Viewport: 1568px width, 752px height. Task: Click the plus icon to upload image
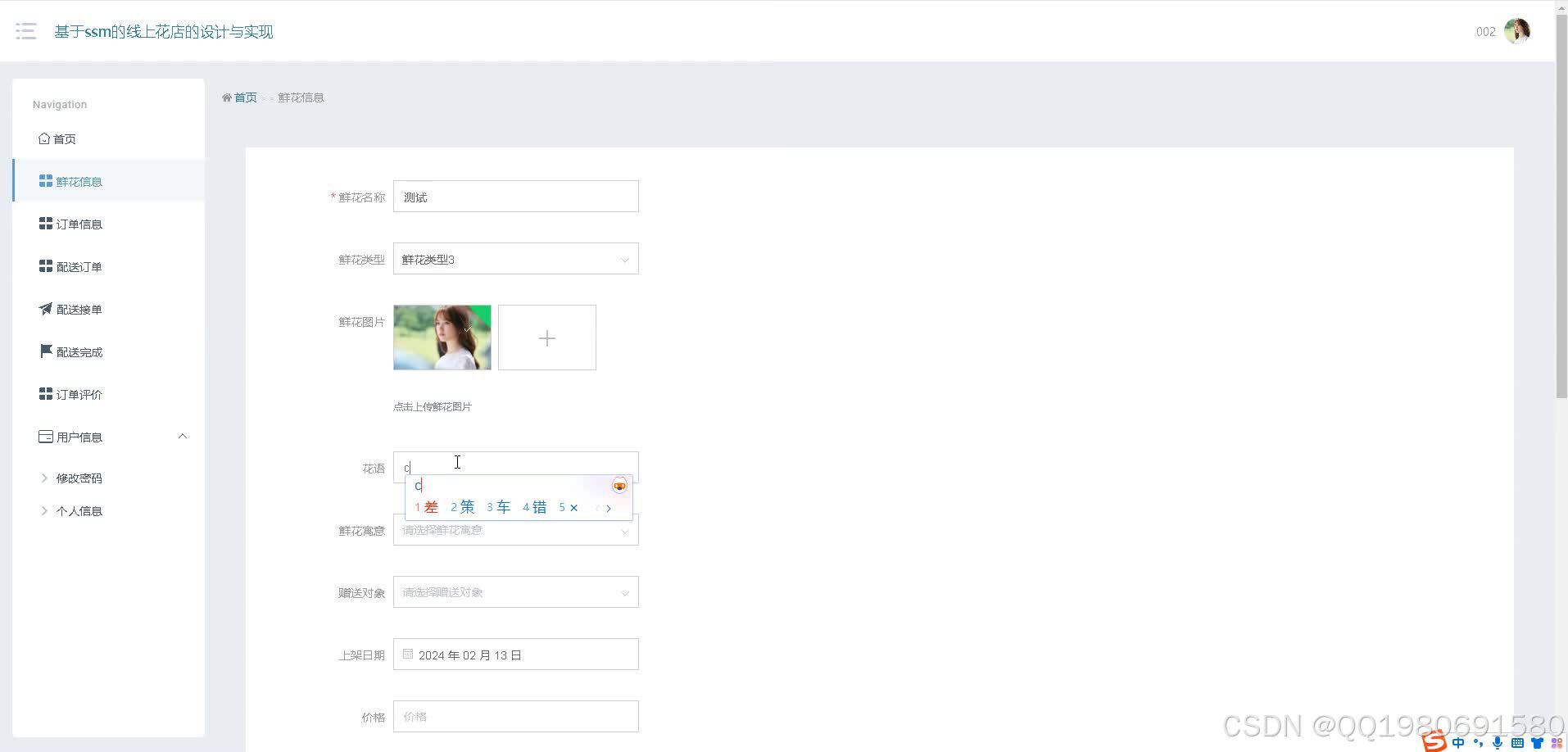click(547, 337)
